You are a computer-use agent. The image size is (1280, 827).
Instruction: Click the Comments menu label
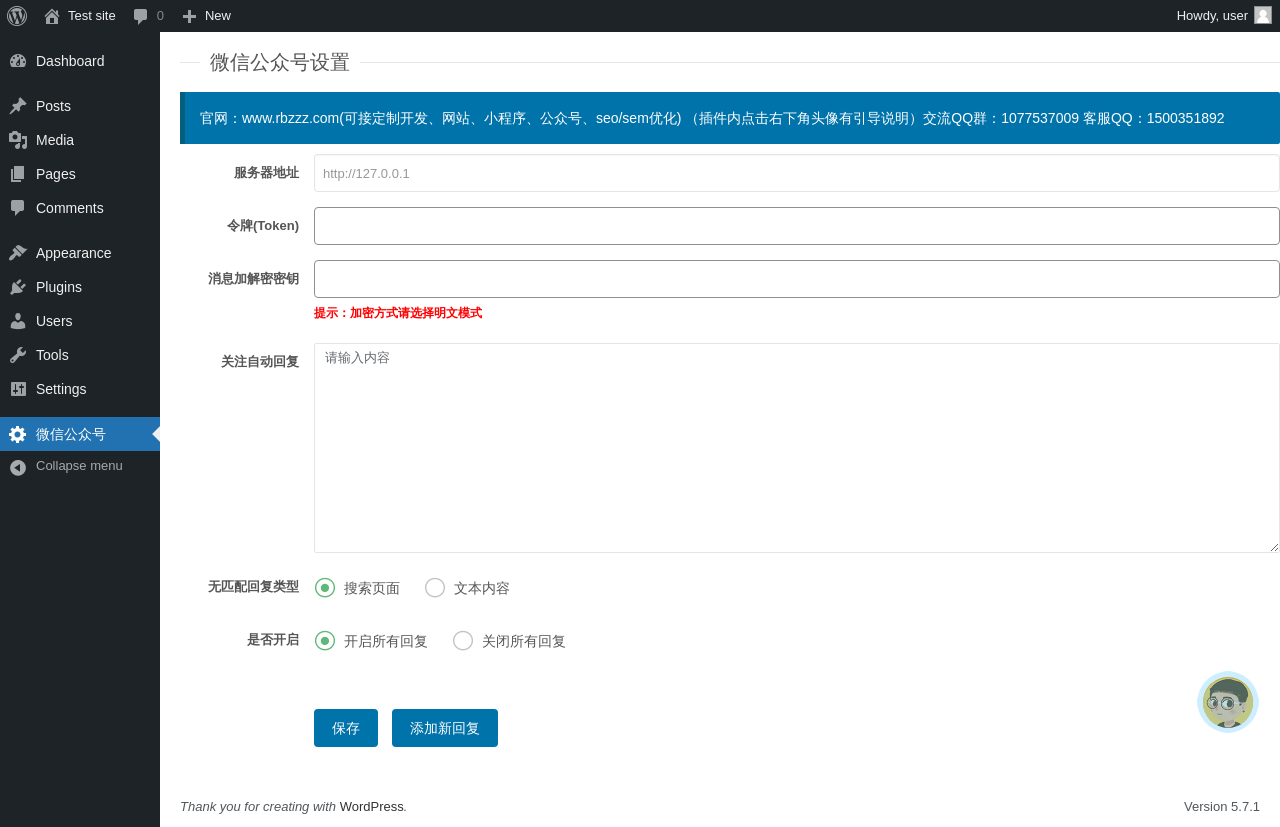tap(70, 208)
